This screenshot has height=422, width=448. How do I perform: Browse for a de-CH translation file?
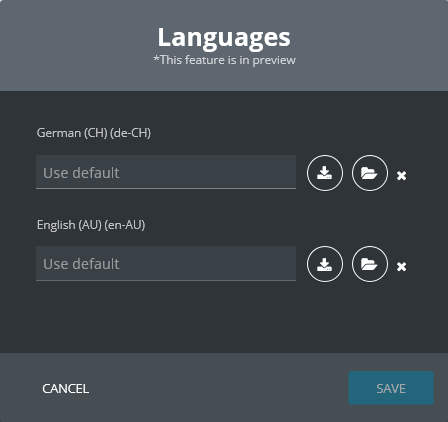click(370, 173)
